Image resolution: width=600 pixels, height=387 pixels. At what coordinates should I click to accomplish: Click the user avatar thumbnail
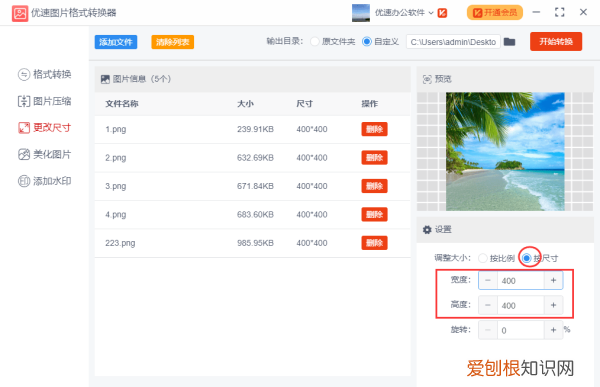[x=361, y=13]
